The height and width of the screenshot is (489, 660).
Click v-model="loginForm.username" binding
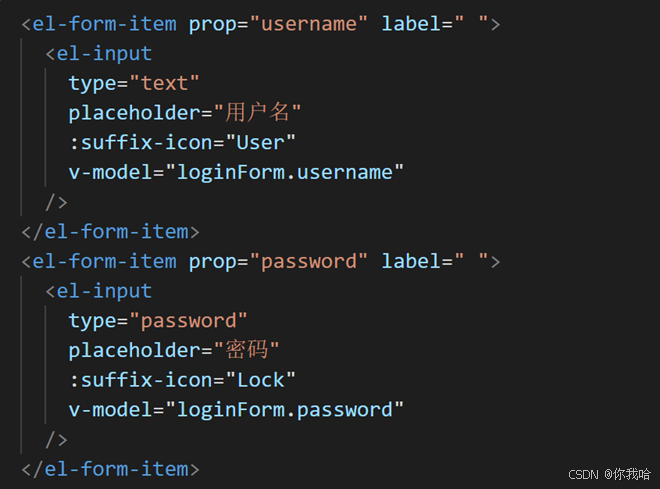pyautogui.click(x=236, y=173)
